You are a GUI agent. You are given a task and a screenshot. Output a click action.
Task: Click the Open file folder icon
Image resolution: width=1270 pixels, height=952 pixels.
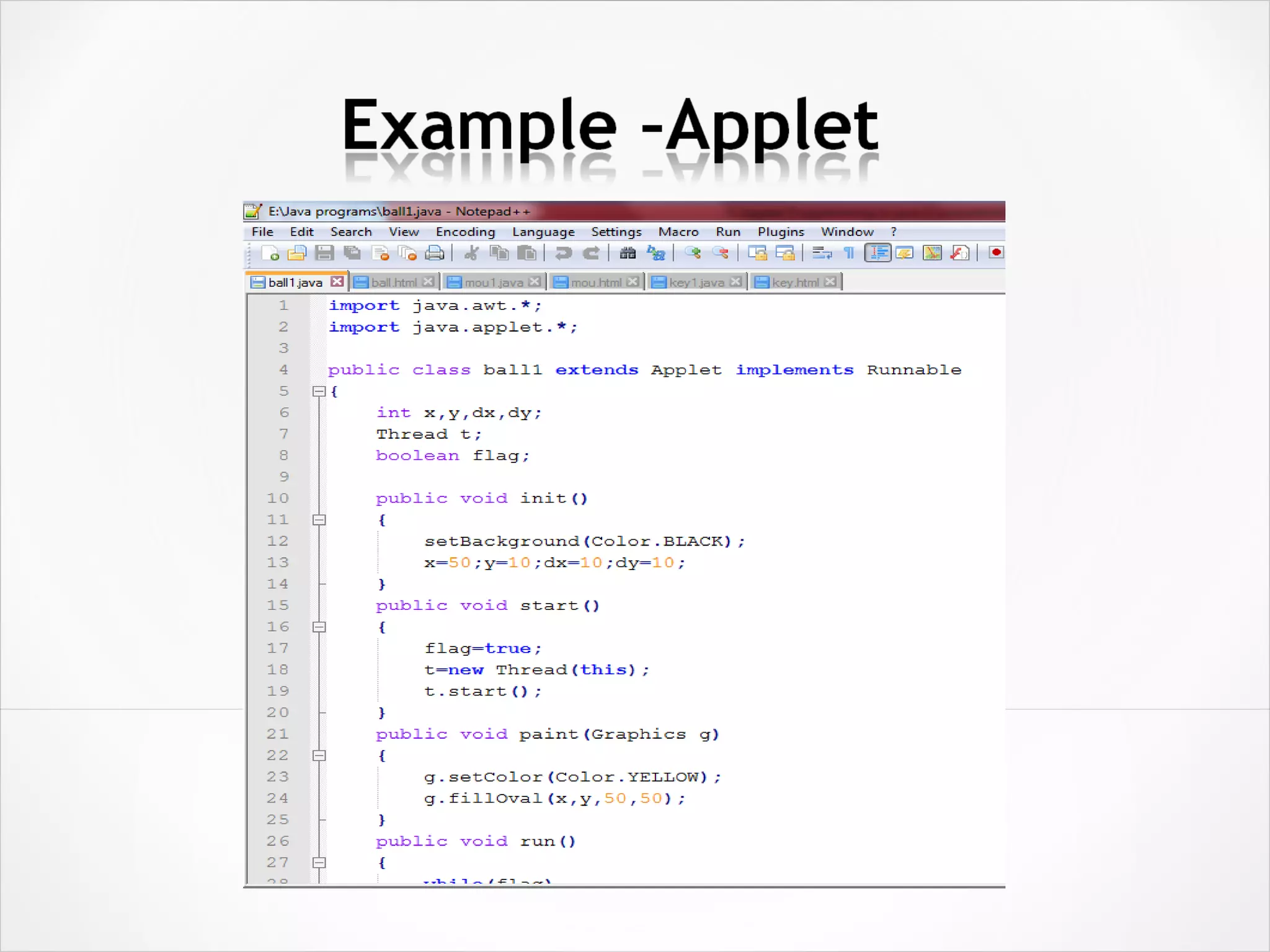pyautogui.click(x=297, y=253)
